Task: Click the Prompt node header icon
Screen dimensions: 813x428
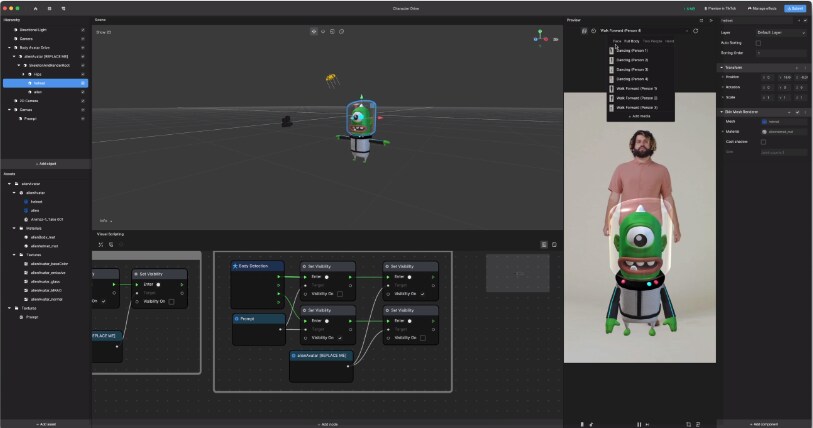Action: click(x=236, y=319)
